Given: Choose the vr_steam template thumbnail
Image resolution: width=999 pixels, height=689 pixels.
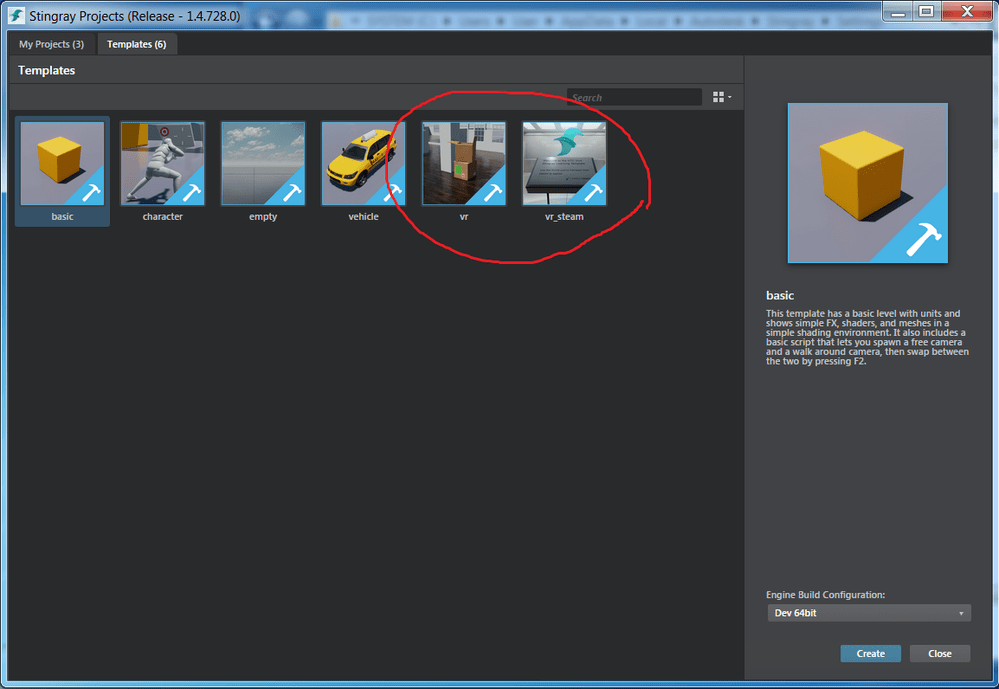Looking at the screenshot, I should click(564, 164).
